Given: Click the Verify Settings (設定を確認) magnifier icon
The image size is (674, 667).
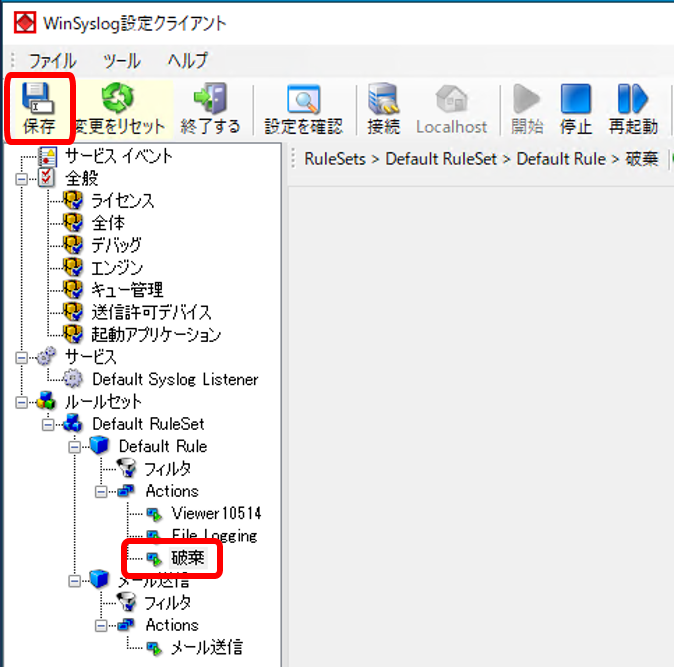Looking at the screenshot, I should (303, 99).
